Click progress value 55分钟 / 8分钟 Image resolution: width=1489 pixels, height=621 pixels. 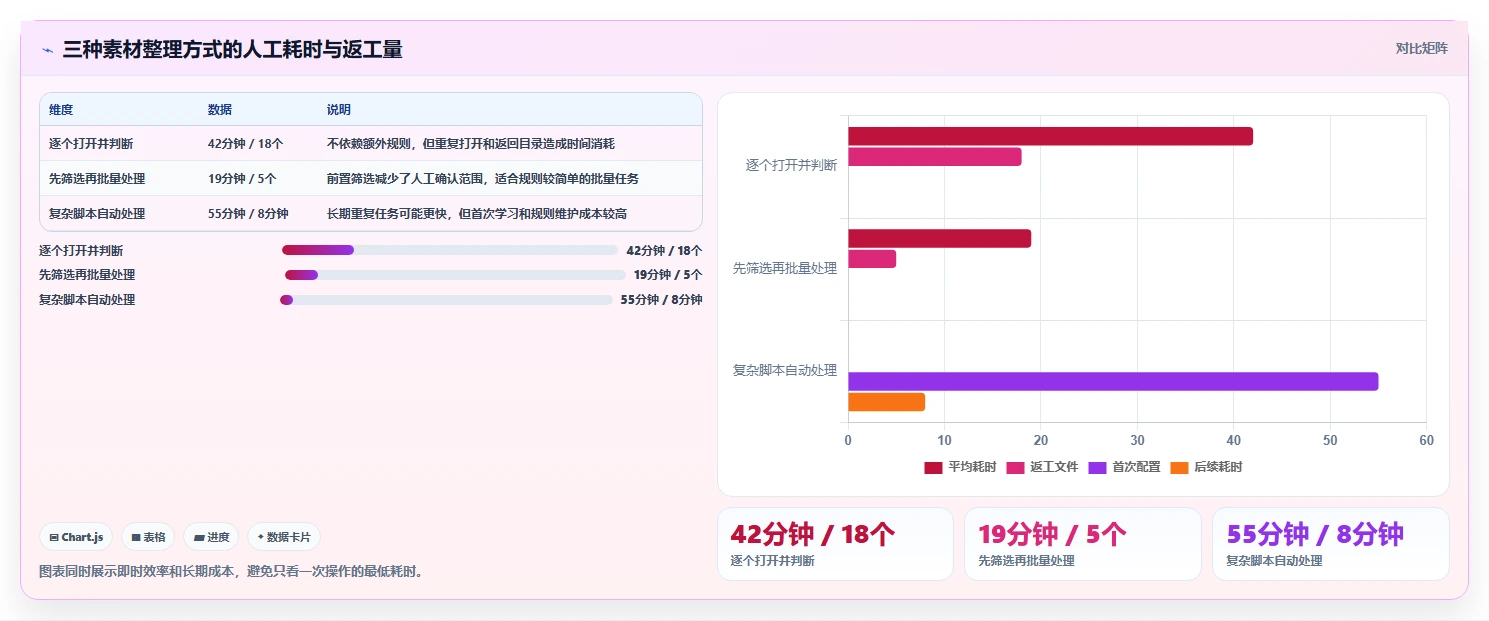[x=661, y=300]
